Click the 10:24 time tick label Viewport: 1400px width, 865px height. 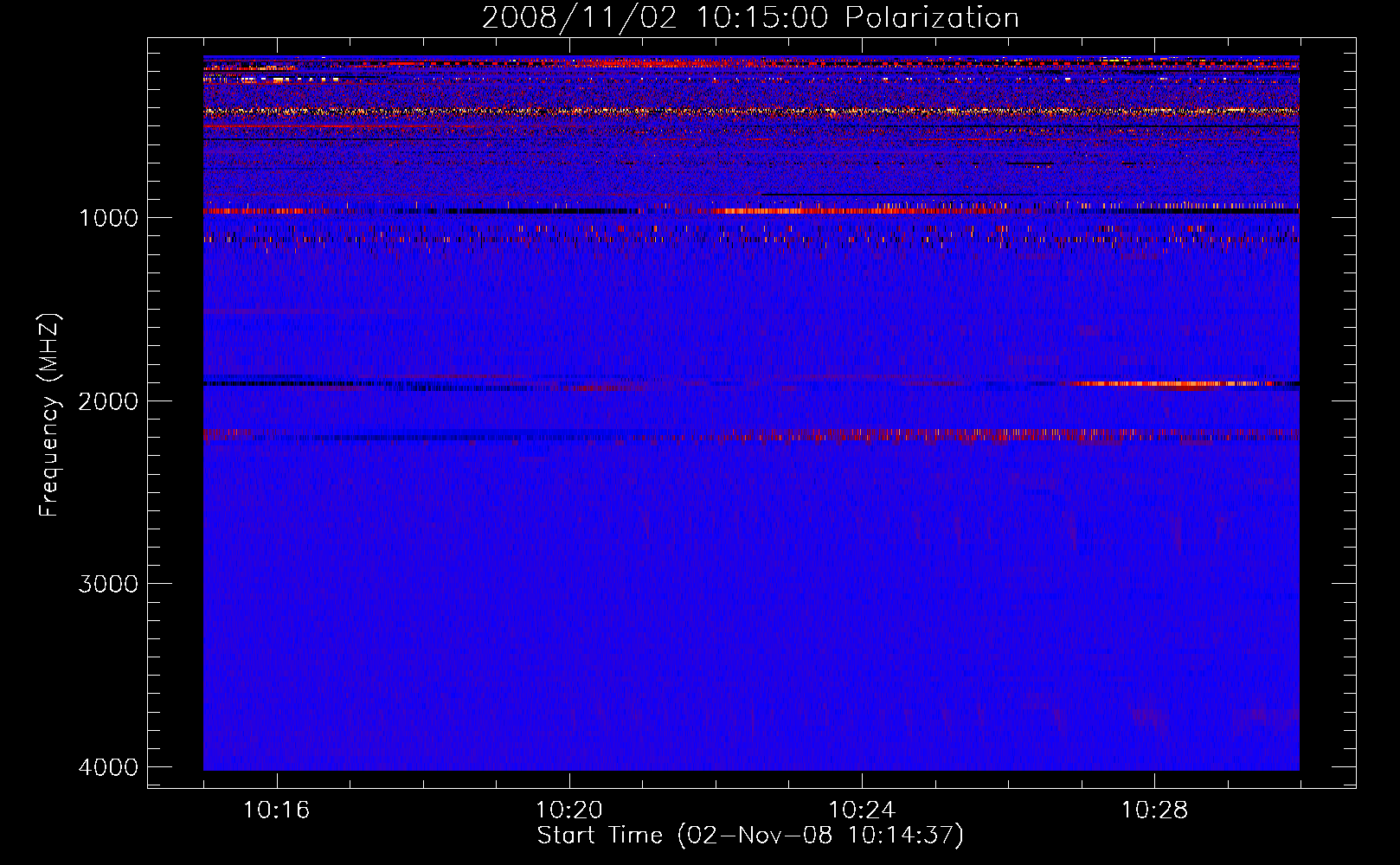point(862,811)
